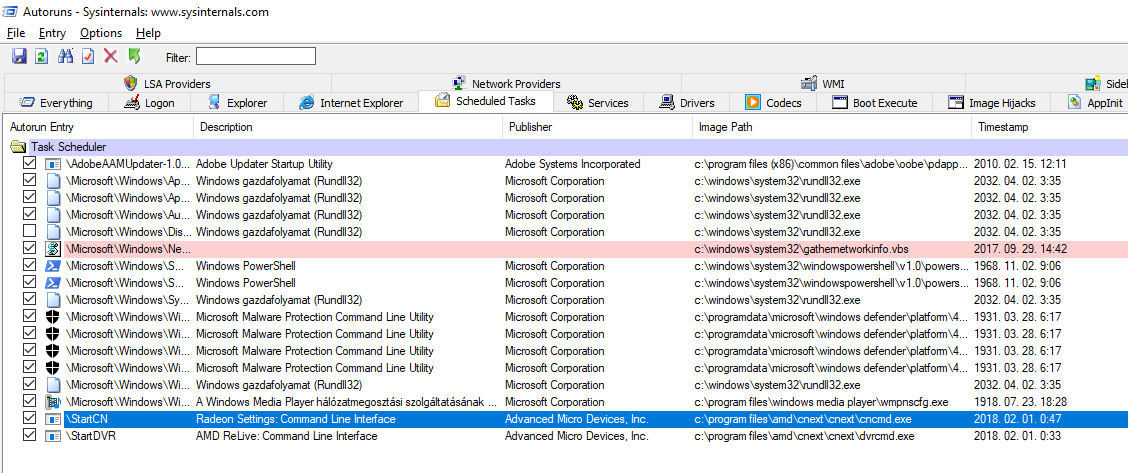This screenshot has width=1128, height=473.
Task: Switch to the Everything tab
Action: click(x=56, y=103)
